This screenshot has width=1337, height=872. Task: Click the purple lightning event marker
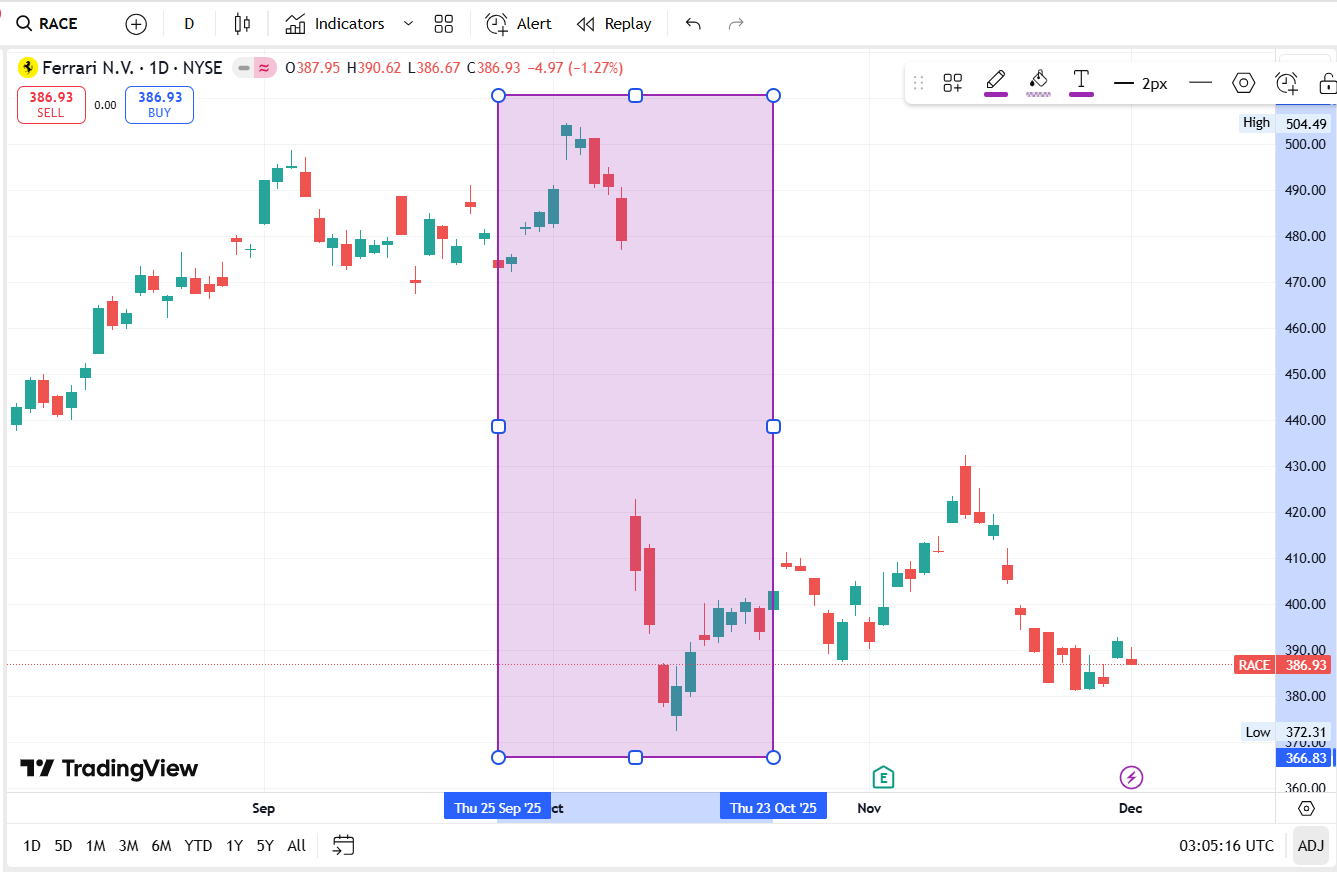click(x=1131, y=777)
